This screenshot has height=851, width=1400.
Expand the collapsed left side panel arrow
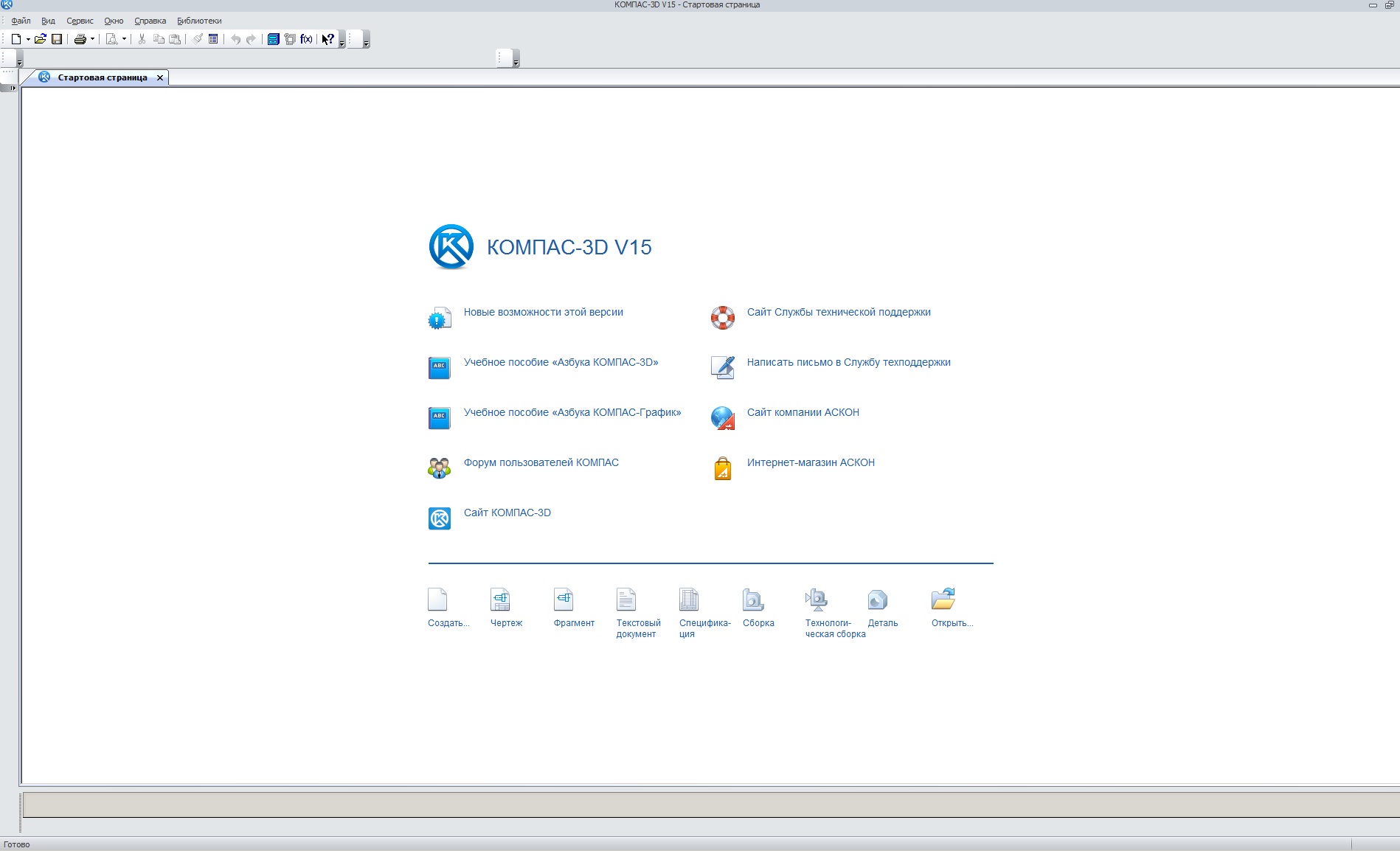coord(13,88)
